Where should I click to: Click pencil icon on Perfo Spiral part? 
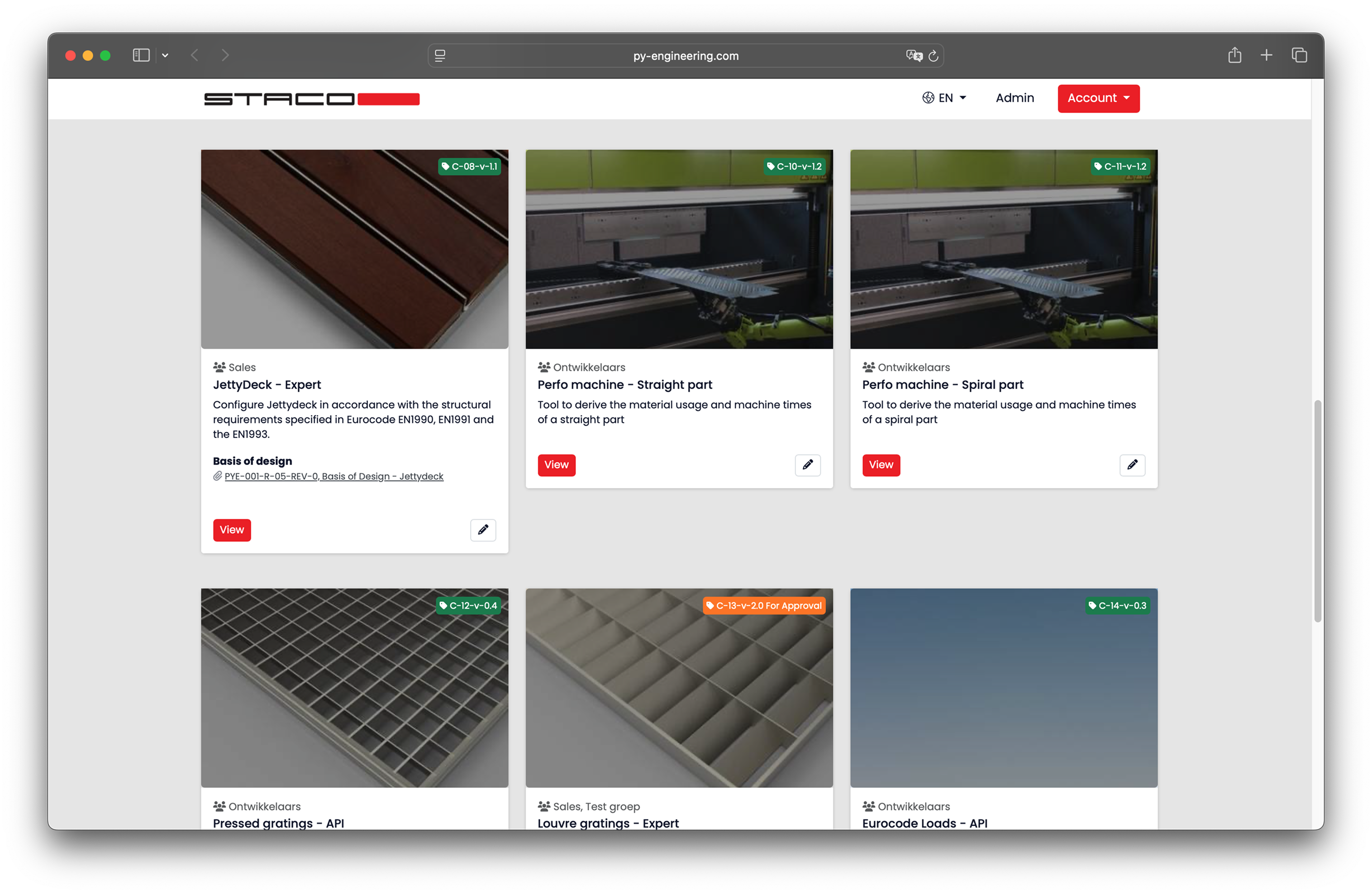pos(1132,465)
